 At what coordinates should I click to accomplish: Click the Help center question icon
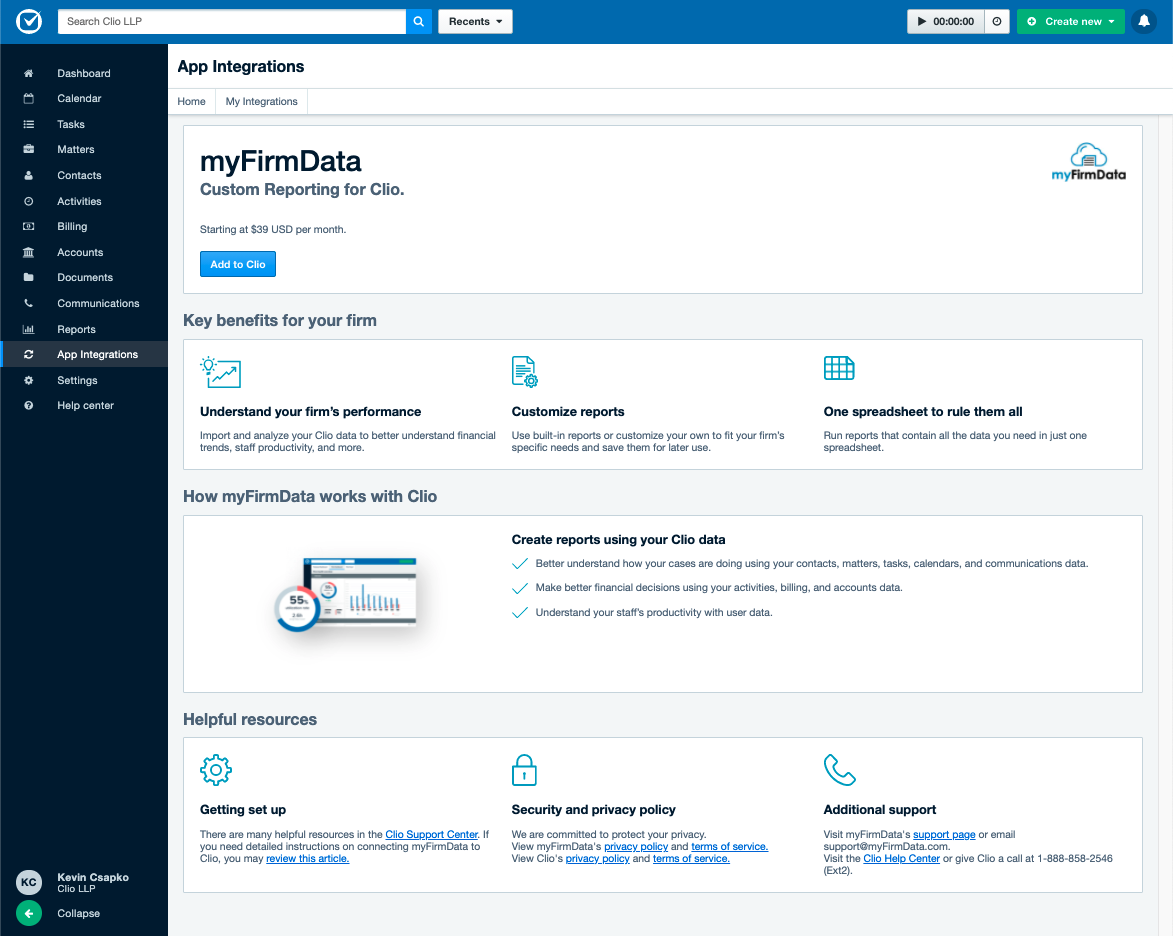point(28,406)
